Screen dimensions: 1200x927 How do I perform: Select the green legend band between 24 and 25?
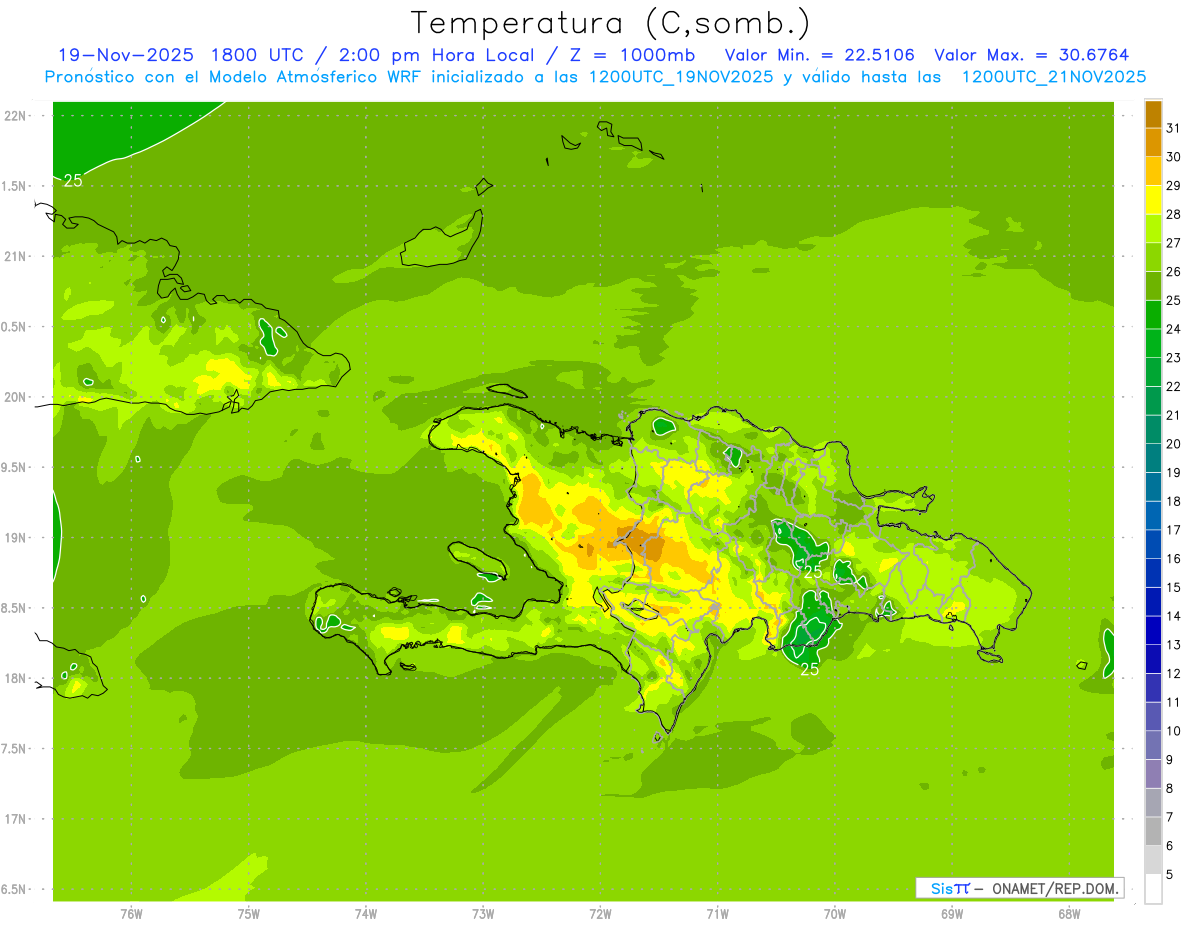(1153, 315)
